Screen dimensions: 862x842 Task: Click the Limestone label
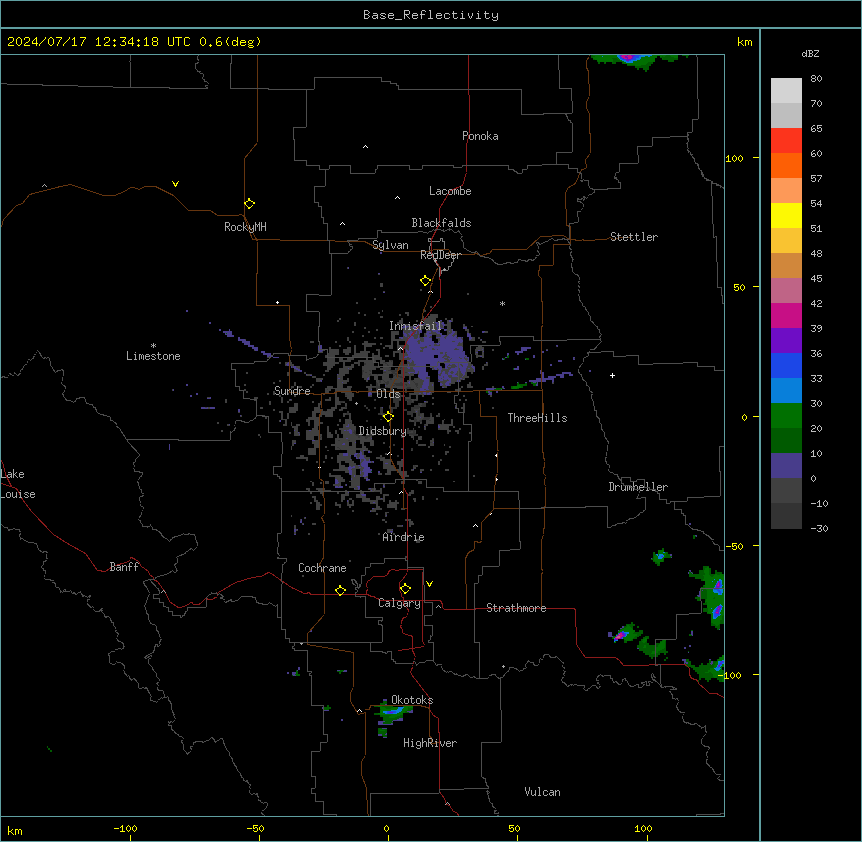tap(153, 356)
